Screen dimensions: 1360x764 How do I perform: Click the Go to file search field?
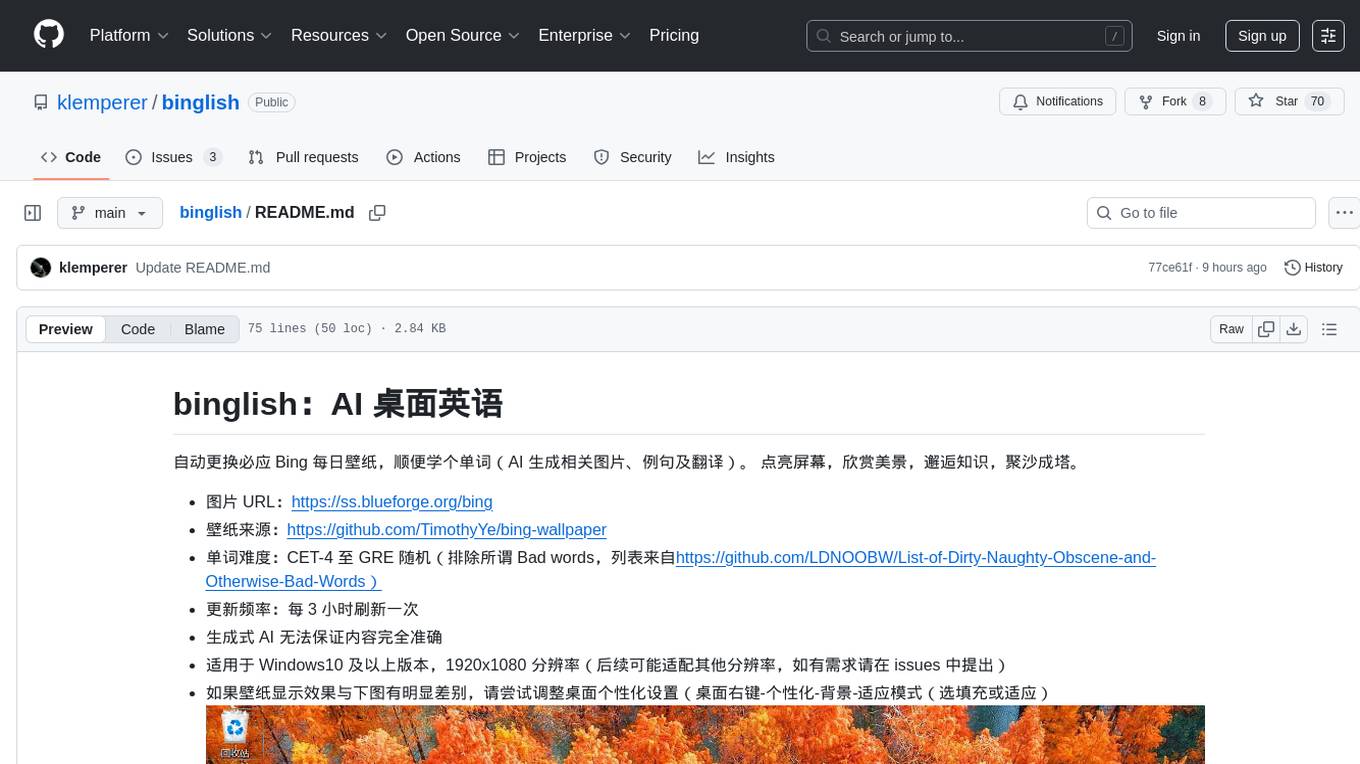tap(1200, 213)
